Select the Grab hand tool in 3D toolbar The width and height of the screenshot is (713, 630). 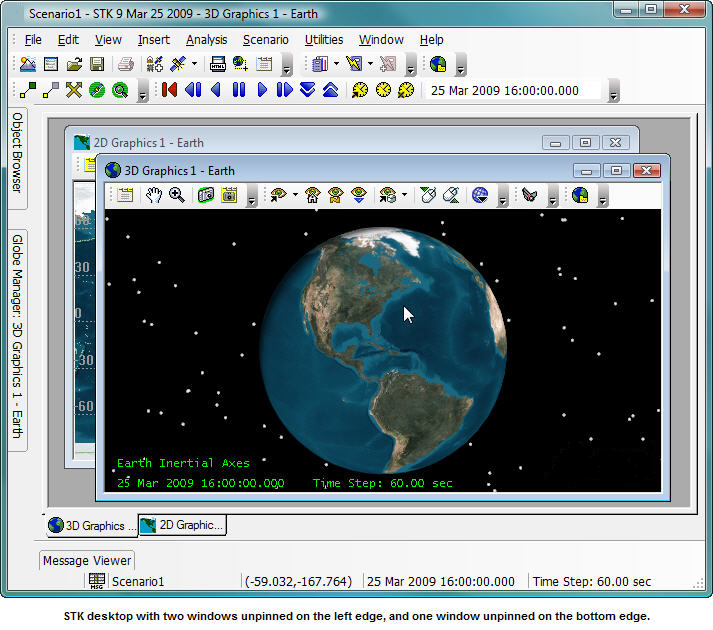point(154,195)
